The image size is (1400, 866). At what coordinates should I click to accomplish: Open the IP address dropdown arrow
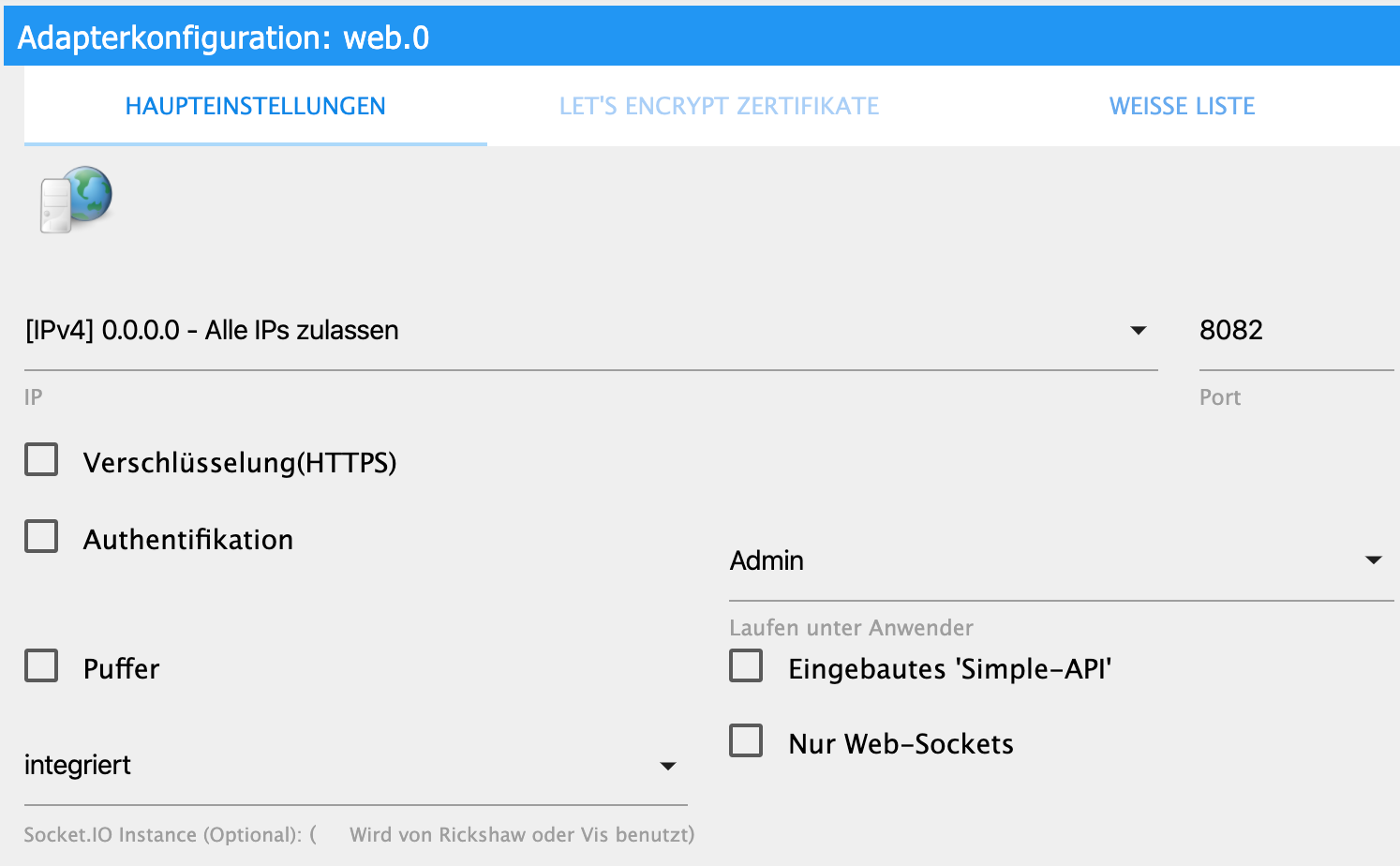(x=1139, y=331)
